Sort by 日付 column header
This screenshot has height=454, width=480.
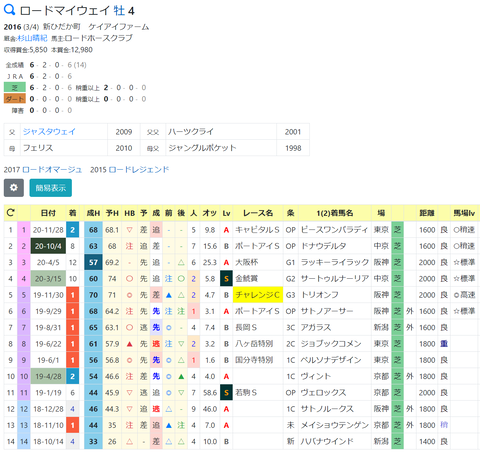click(48, 213)
